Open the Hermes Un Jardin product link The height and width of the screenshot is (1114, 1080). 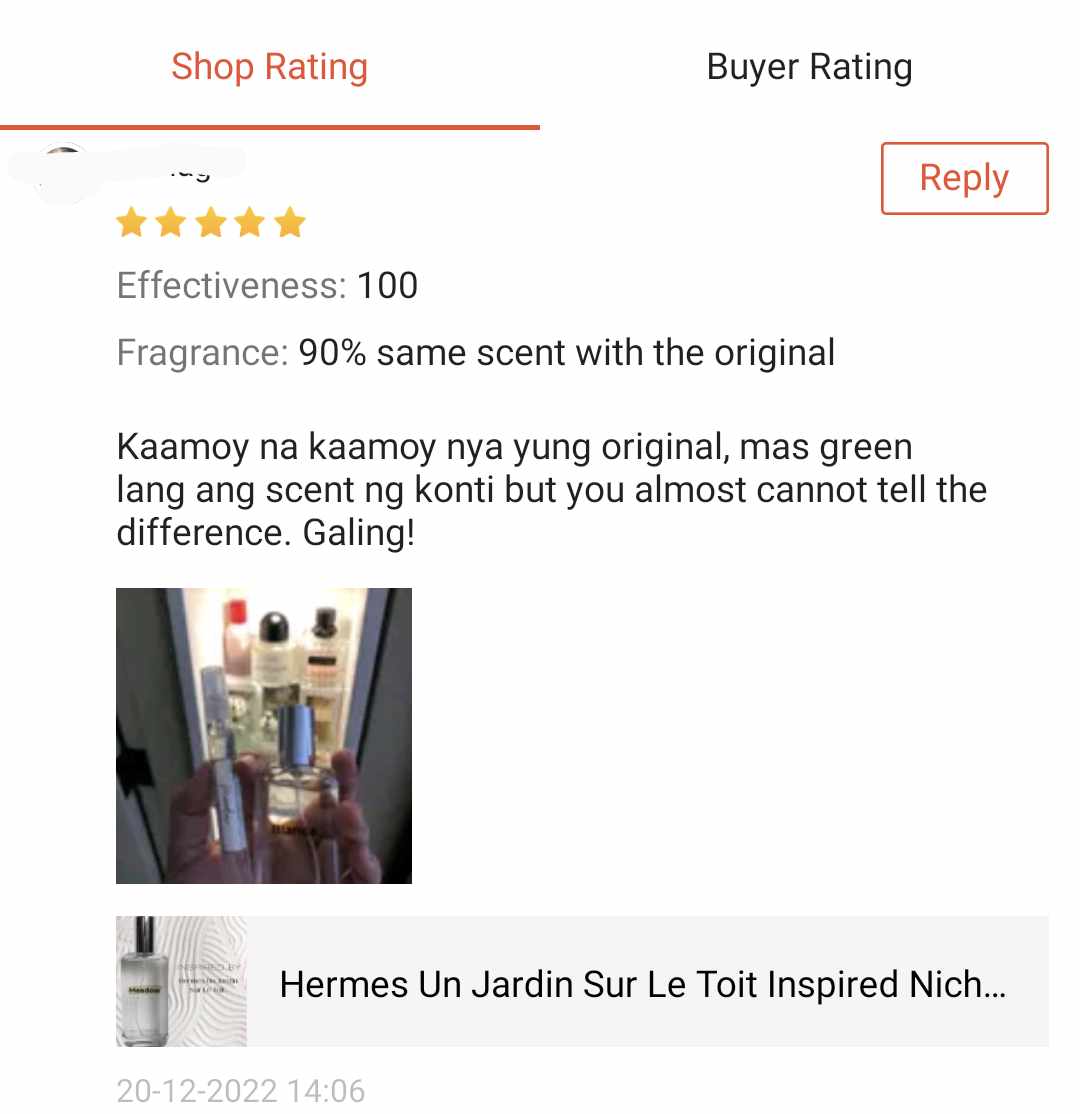[x=582, y=981]
